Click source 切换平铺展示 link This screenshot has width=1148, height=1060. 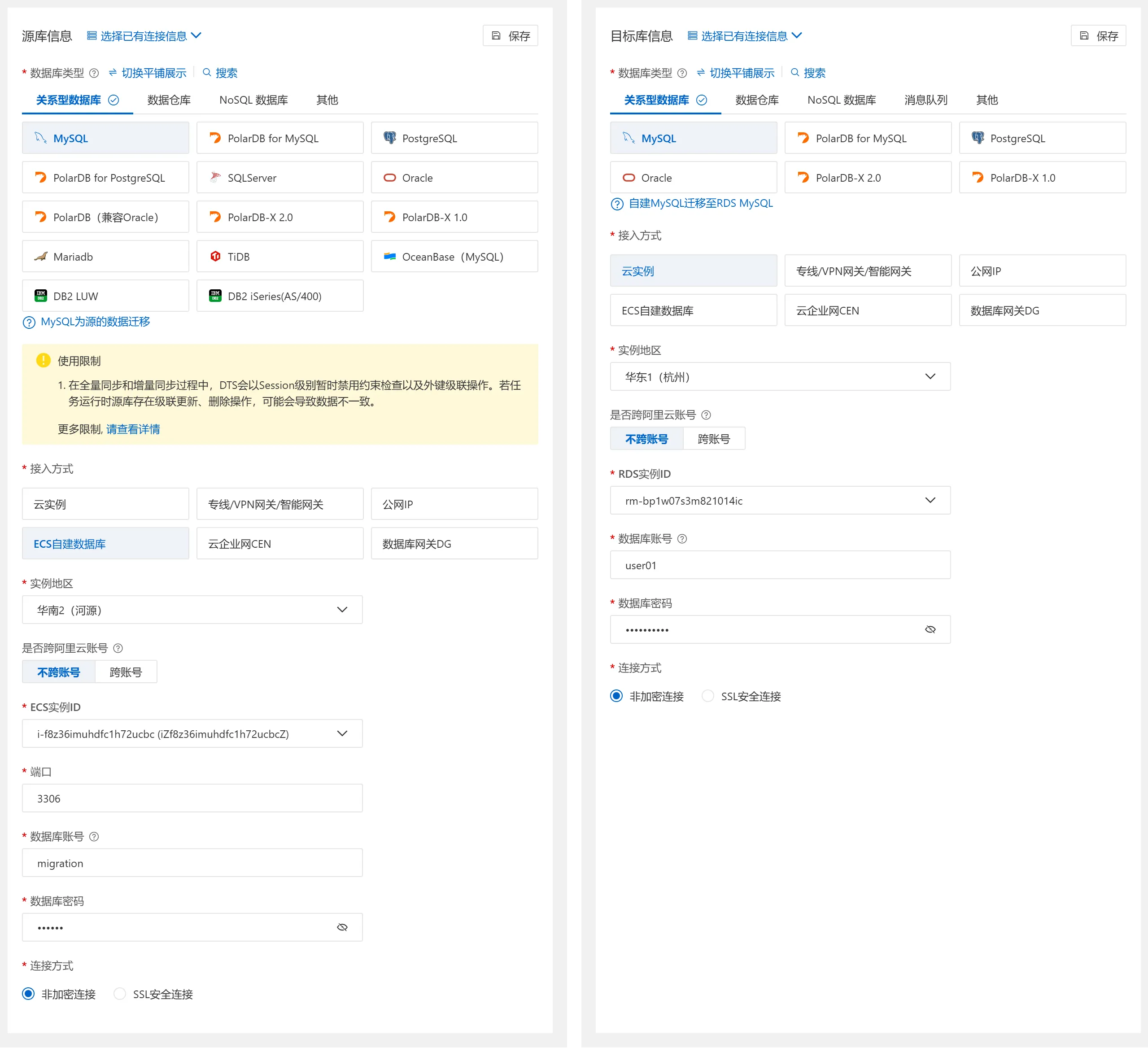point(148,73)
